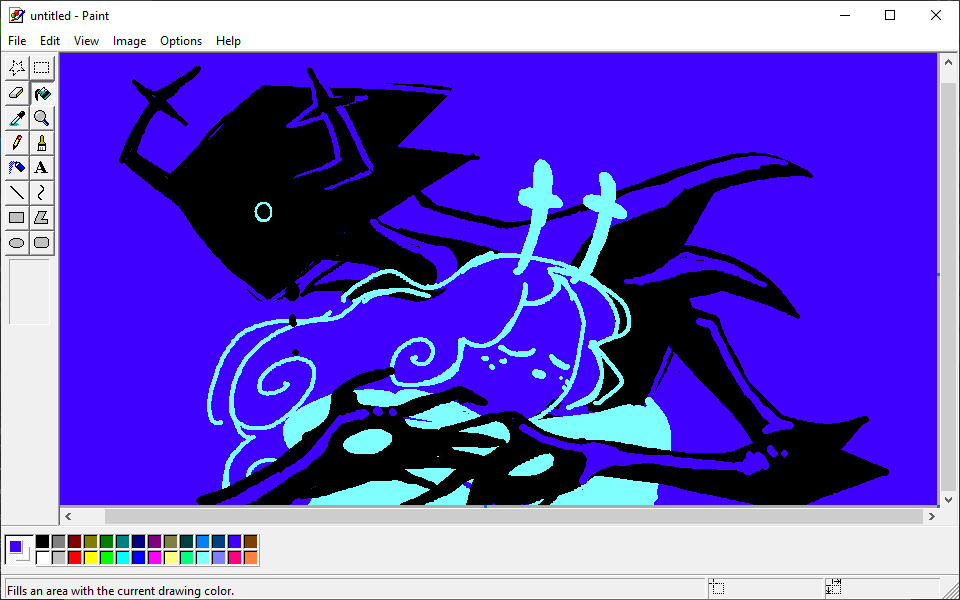Open the View menu
Image resolution: width=960 pixels, height=600 pixels.
(x=86, y=40)
